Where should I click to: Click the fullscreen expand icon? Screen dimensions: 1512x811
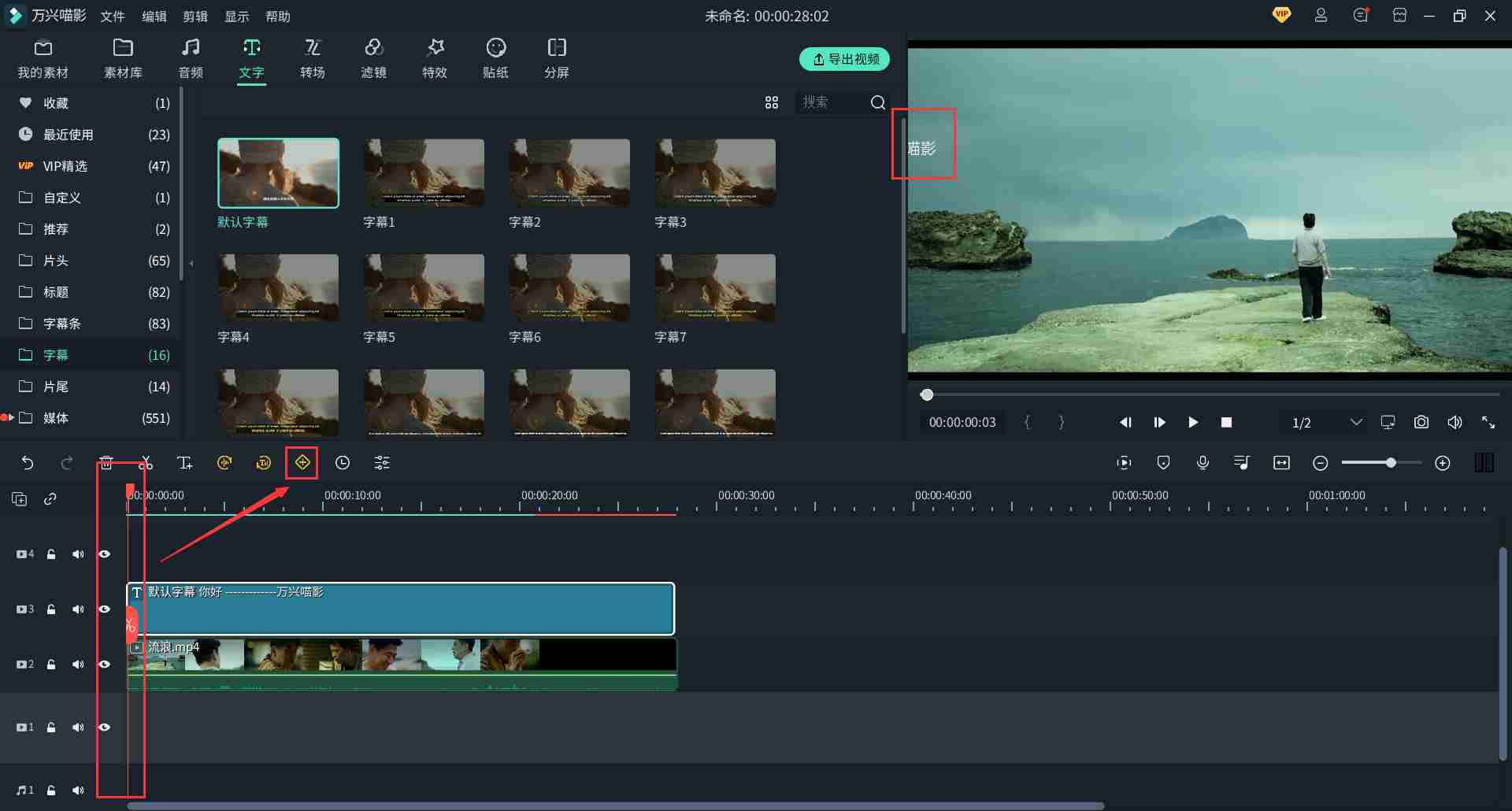(1488, 423)
